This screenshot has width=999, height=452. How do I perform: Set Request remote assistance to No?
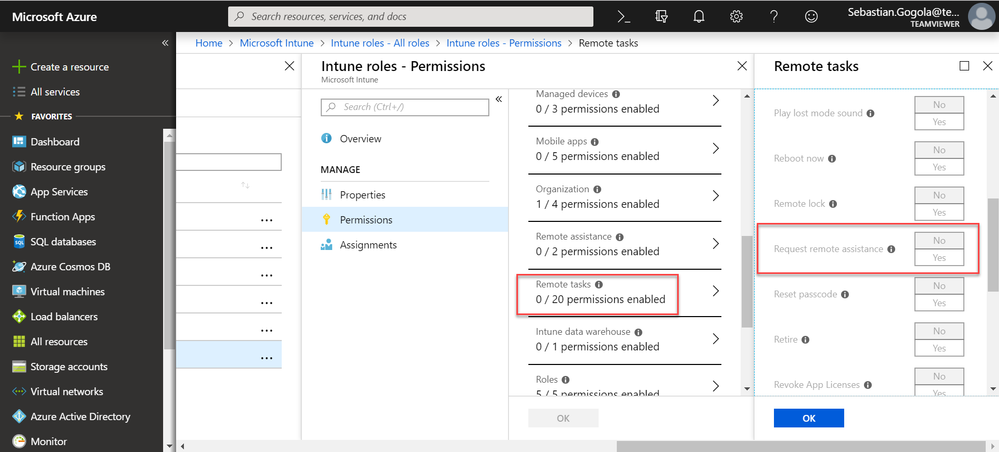(939, 240)
